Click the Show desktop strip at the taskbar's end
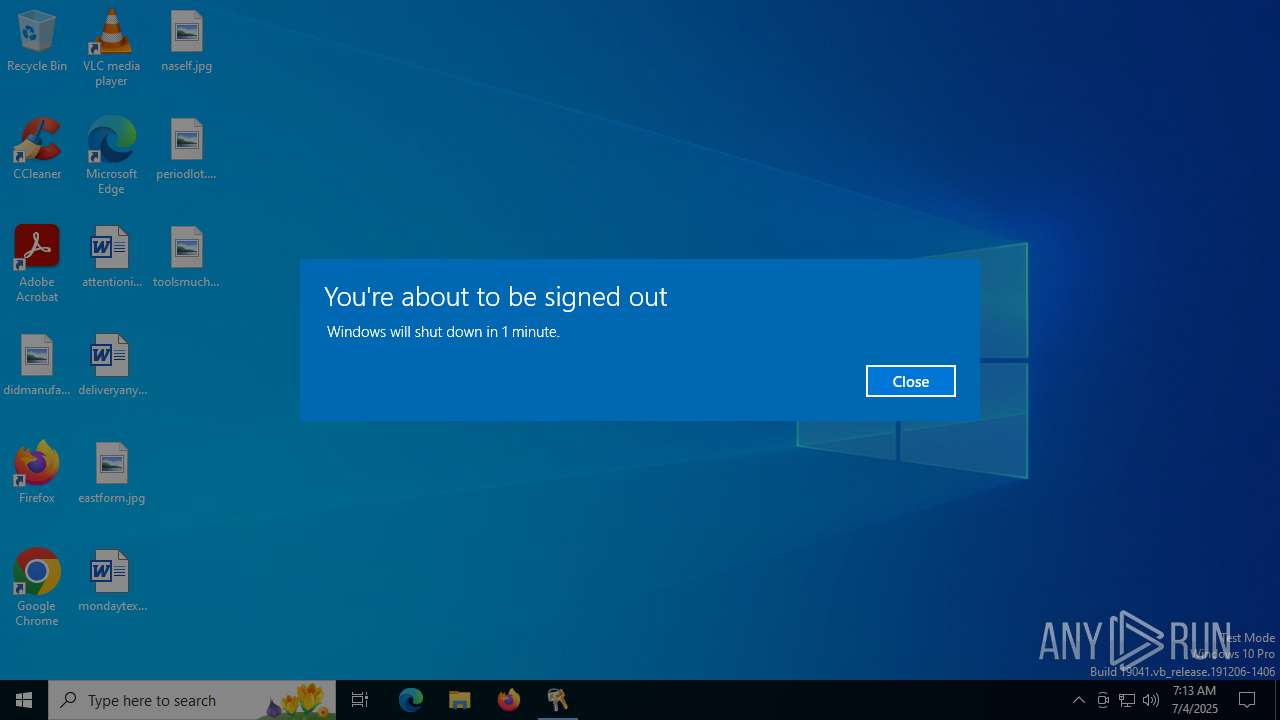 point(1277,700)
